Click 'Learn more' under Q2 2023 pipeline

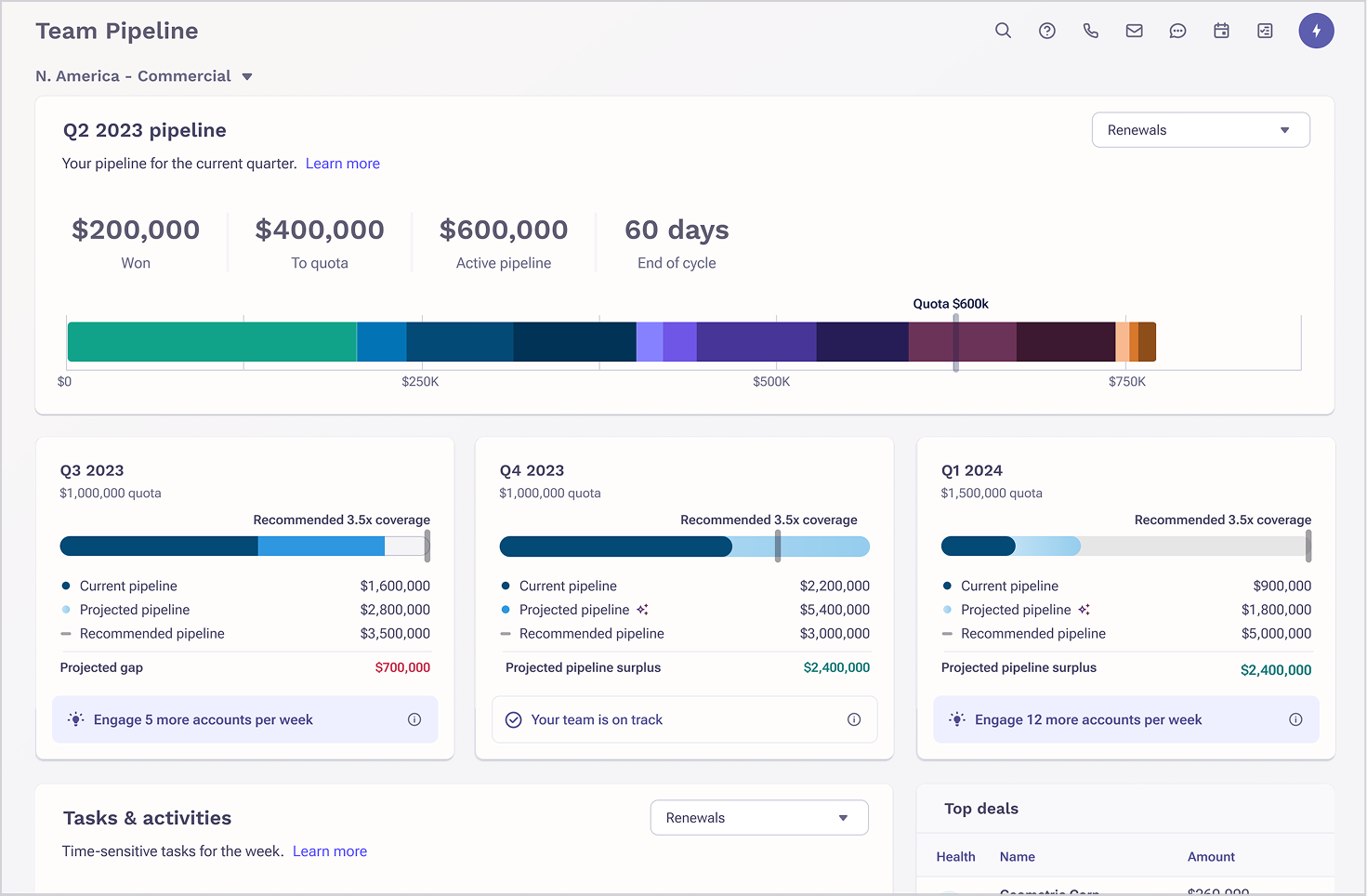[x=342, y=163]
